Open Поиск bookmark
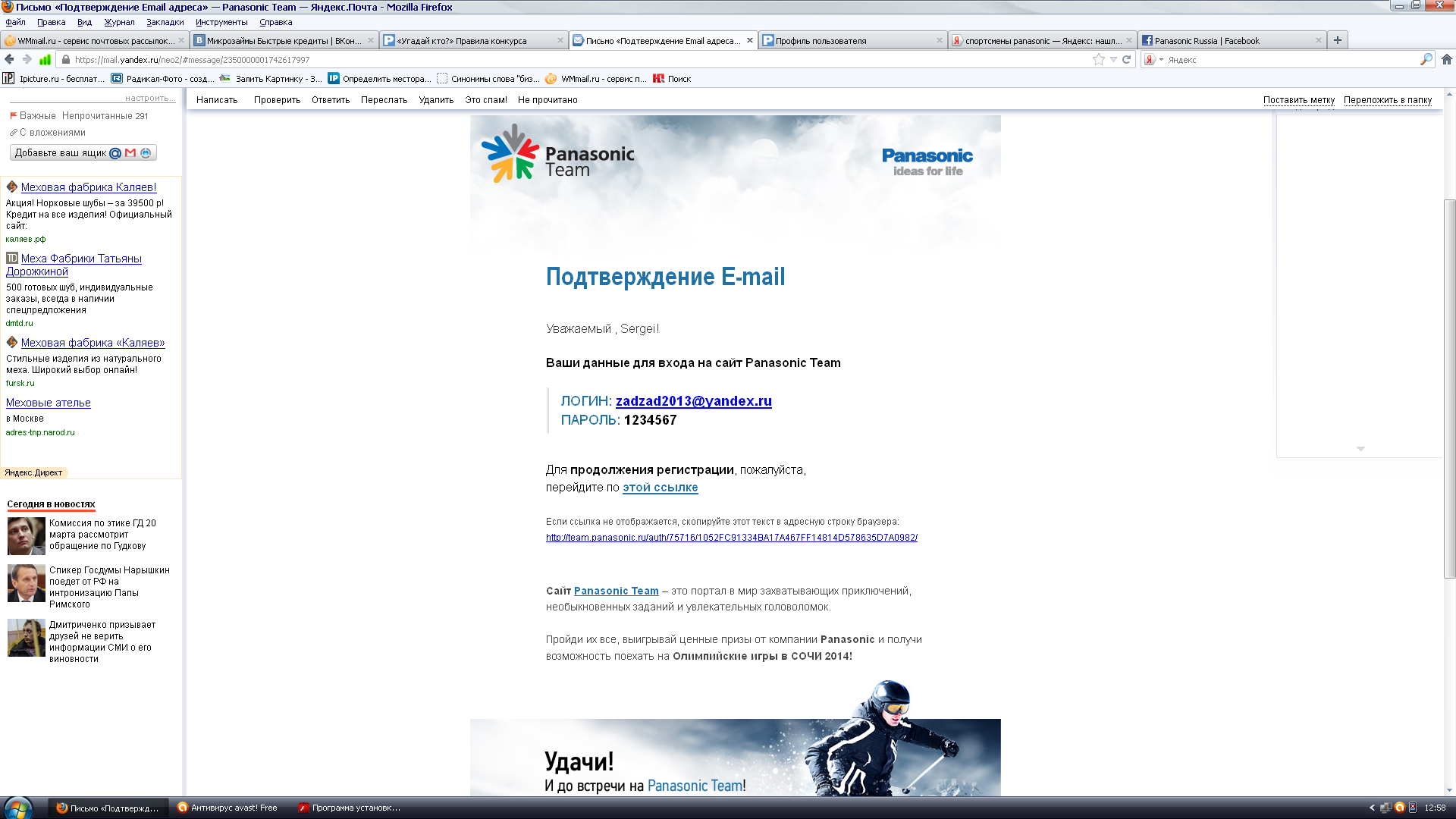 click(x=672, y=78)
